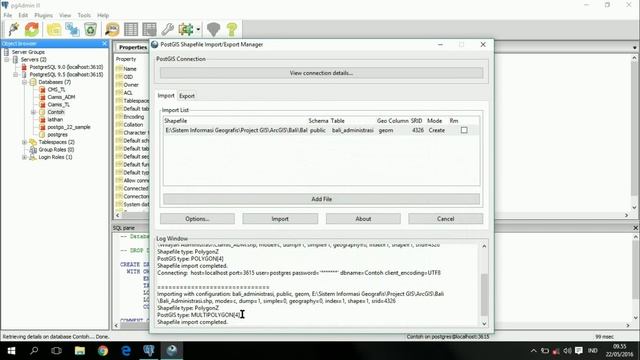The width and height of the screenshot is (640, 360).
Task: Expand the Contoh database node
Action: coord(33,112)
